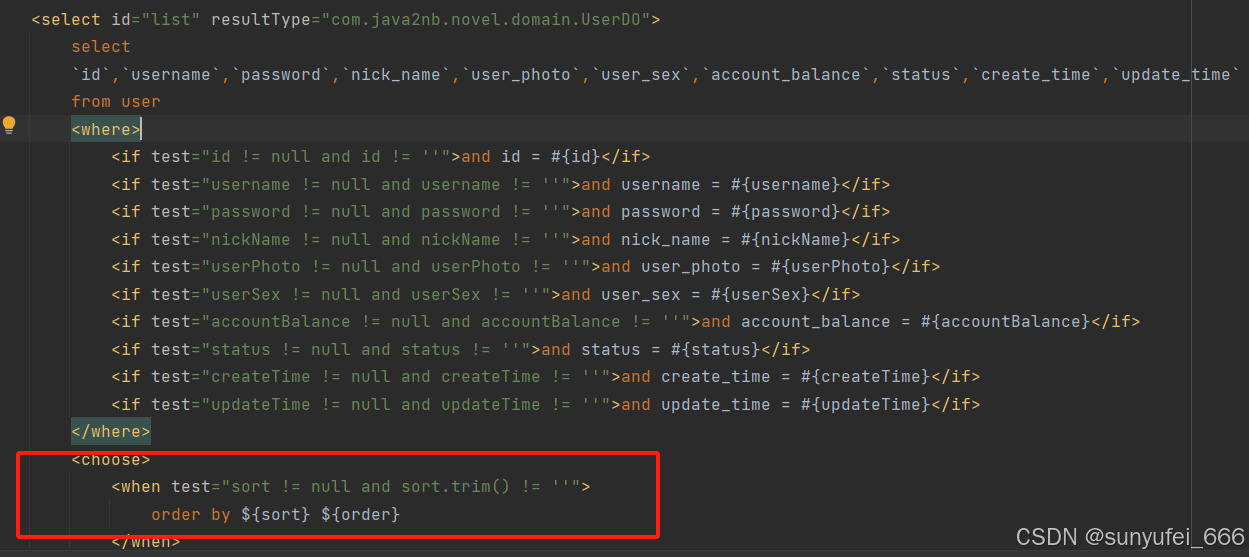Click #{username} in the username condition
Viewport: 1249px width, 557px height.
(785, 184)
